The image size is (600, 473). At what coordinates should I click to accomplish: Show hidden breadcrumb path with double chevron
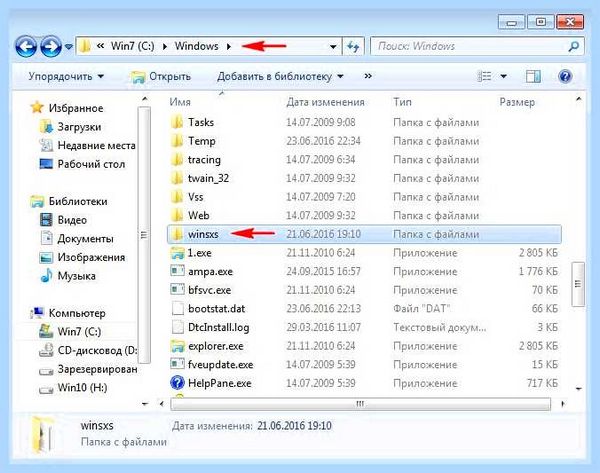click(100, 46)
